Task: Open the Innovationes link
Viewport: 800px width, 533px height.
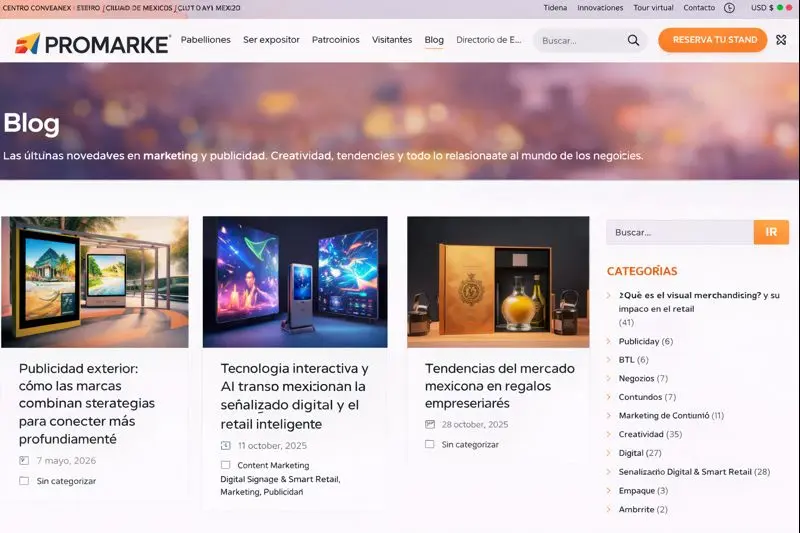Action: point(600,8)
